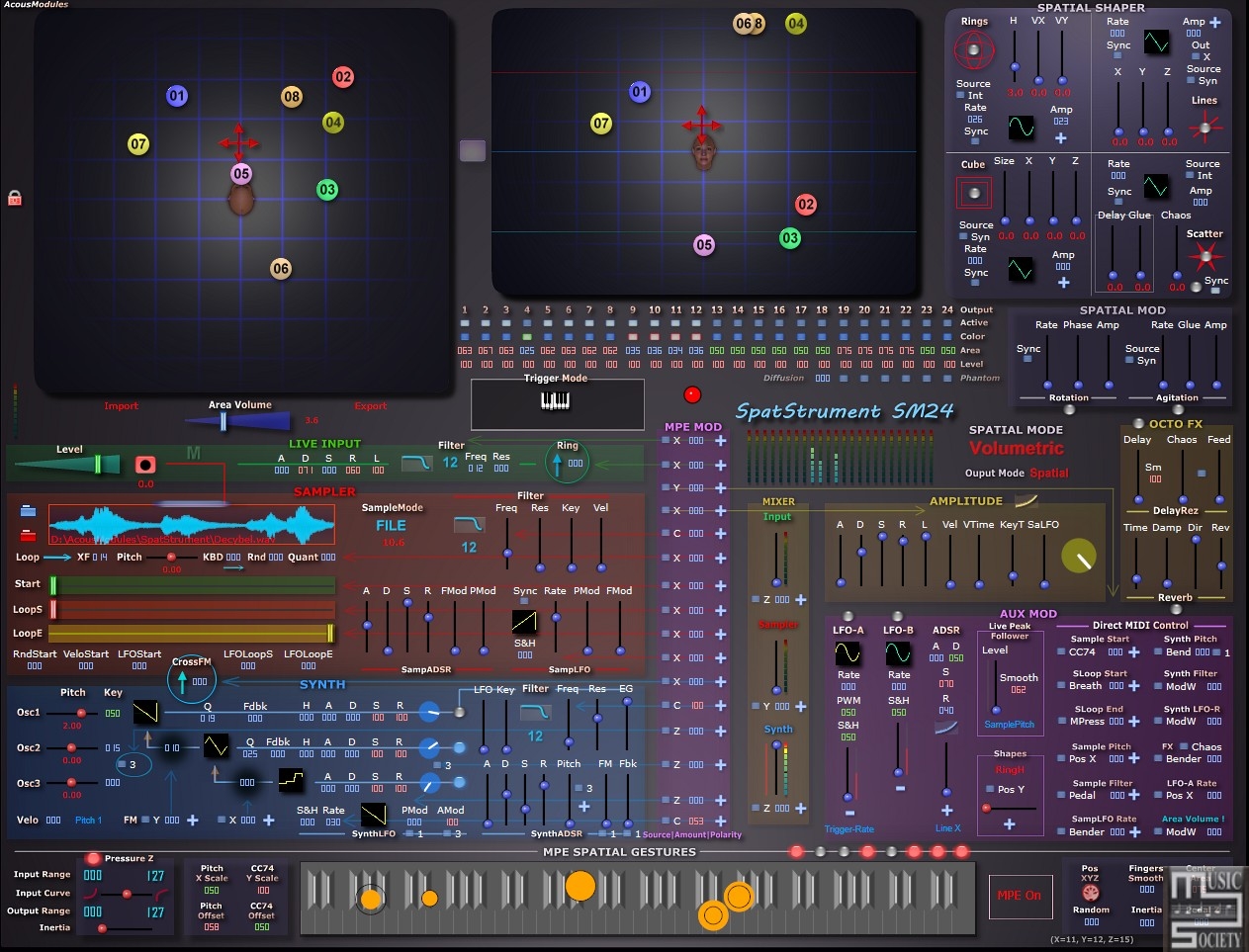Toggle the MPE On button

pos(1020,895)
